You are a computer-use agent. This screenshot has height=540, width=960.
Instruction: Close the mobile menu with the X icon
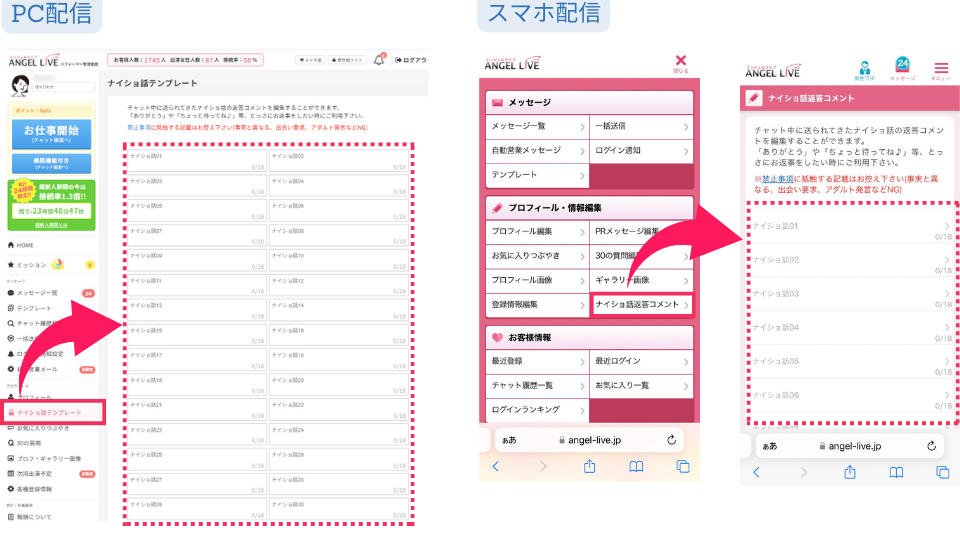pos(681,60)
